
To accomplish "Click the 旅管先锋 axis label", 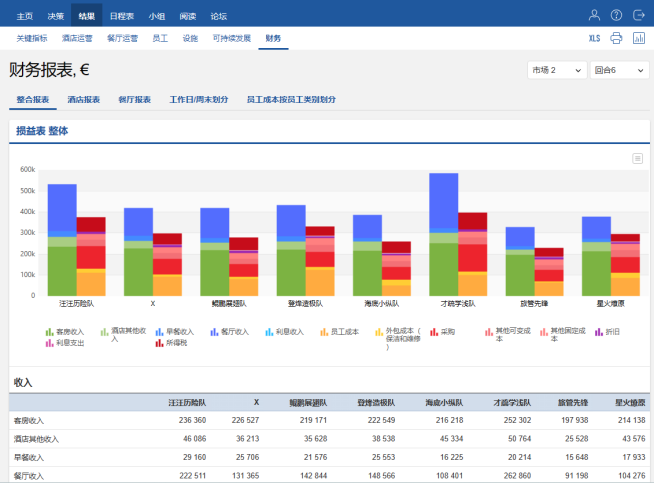I will click(x=534, y=304).
